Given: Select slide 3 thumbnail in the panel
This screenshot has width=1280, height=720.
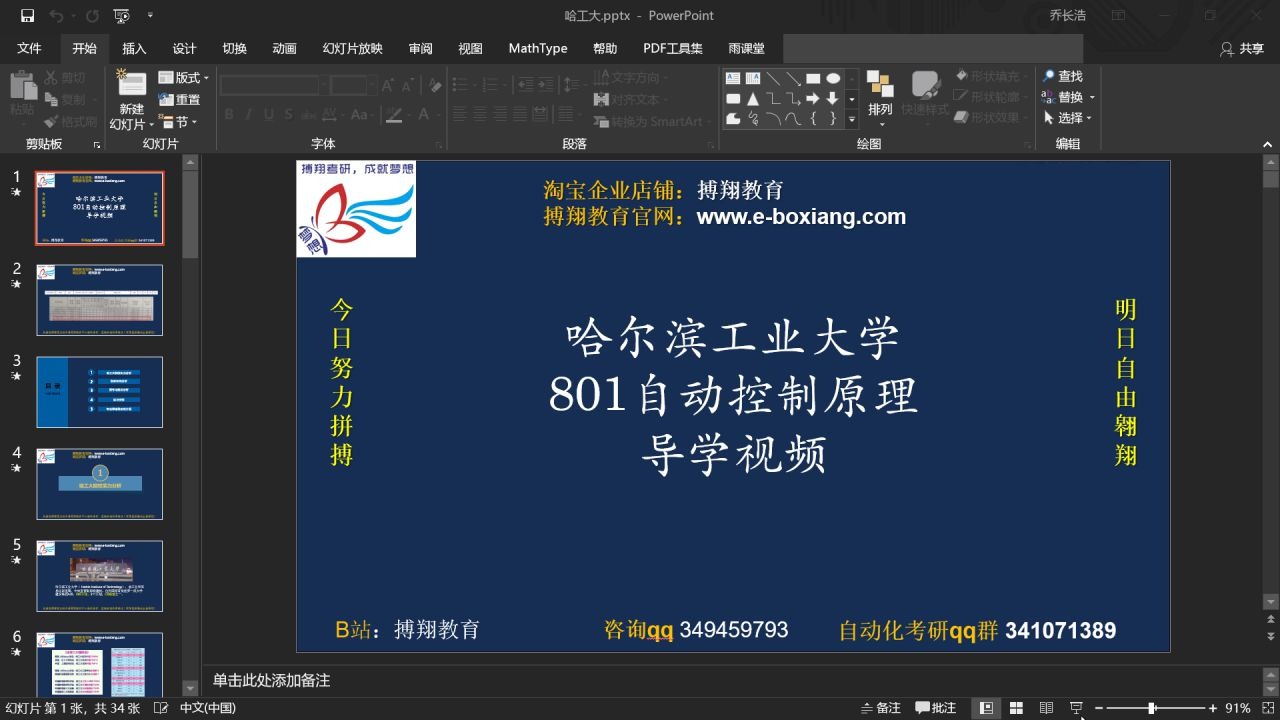Looking at the screenshot, I should 99,392.
